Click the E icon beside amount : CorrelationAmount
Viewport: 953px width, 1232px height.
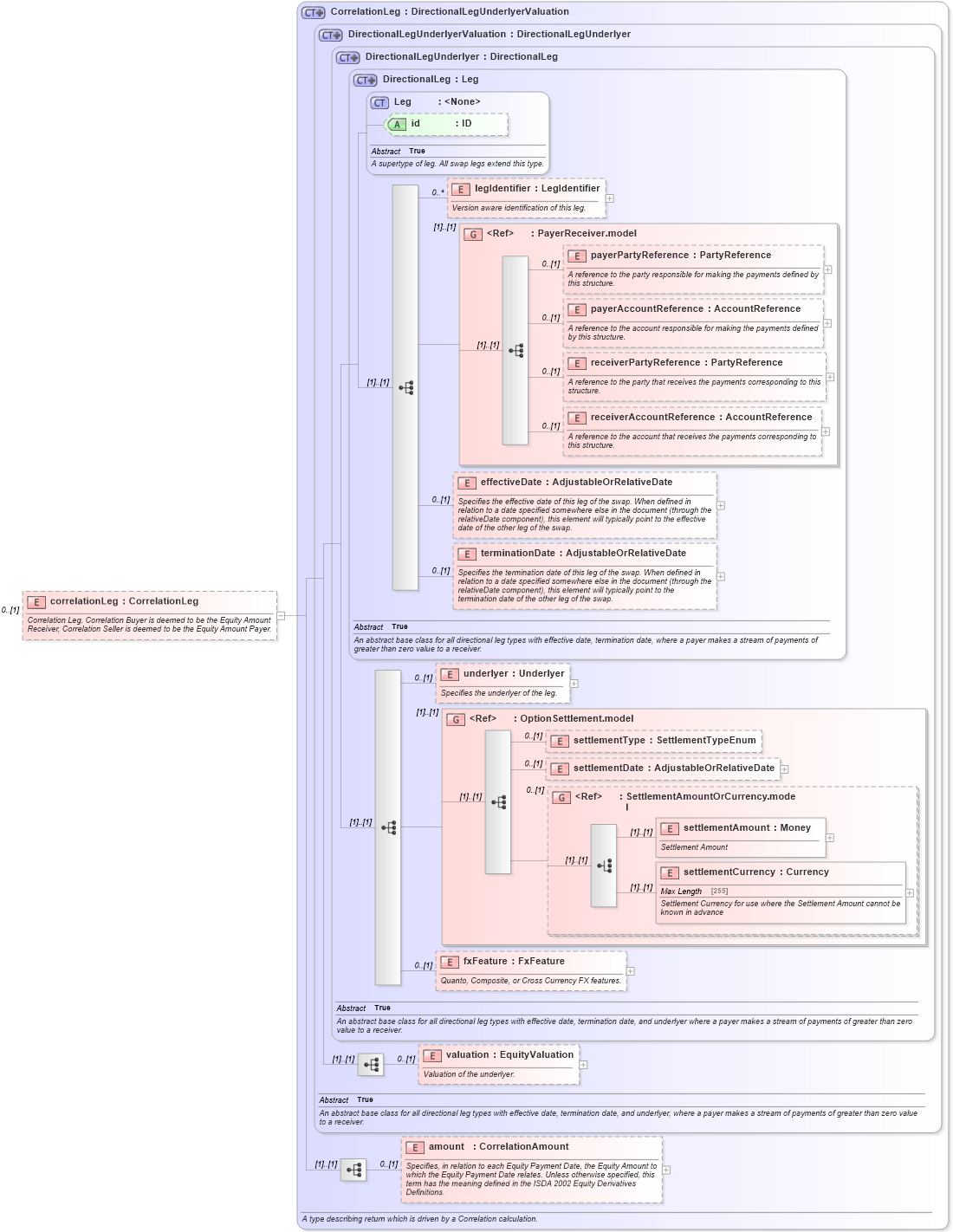pyautogui.click(x=414, y=1146)
